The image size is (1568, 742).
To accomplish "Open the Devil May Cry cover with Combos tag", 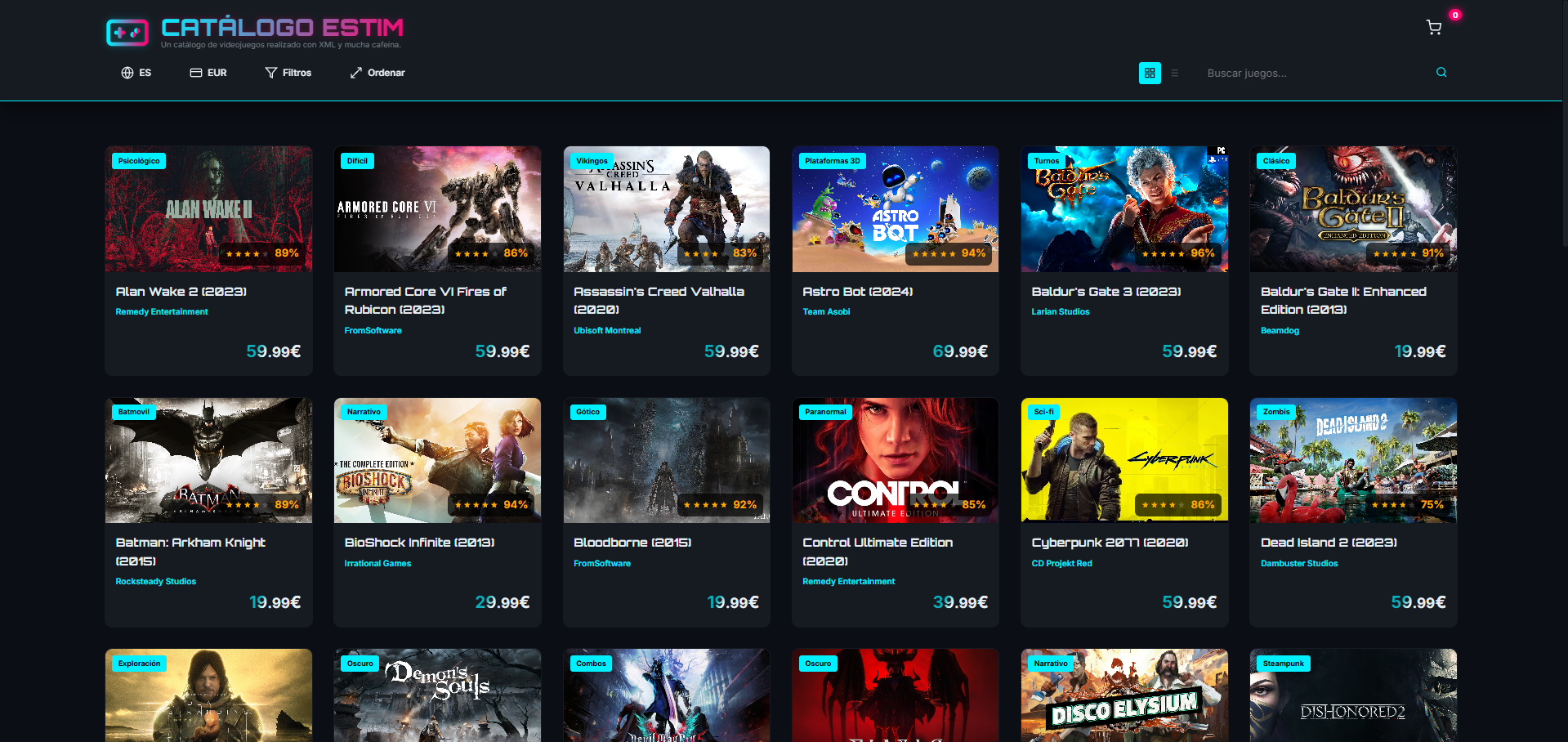I will (667, 695).
